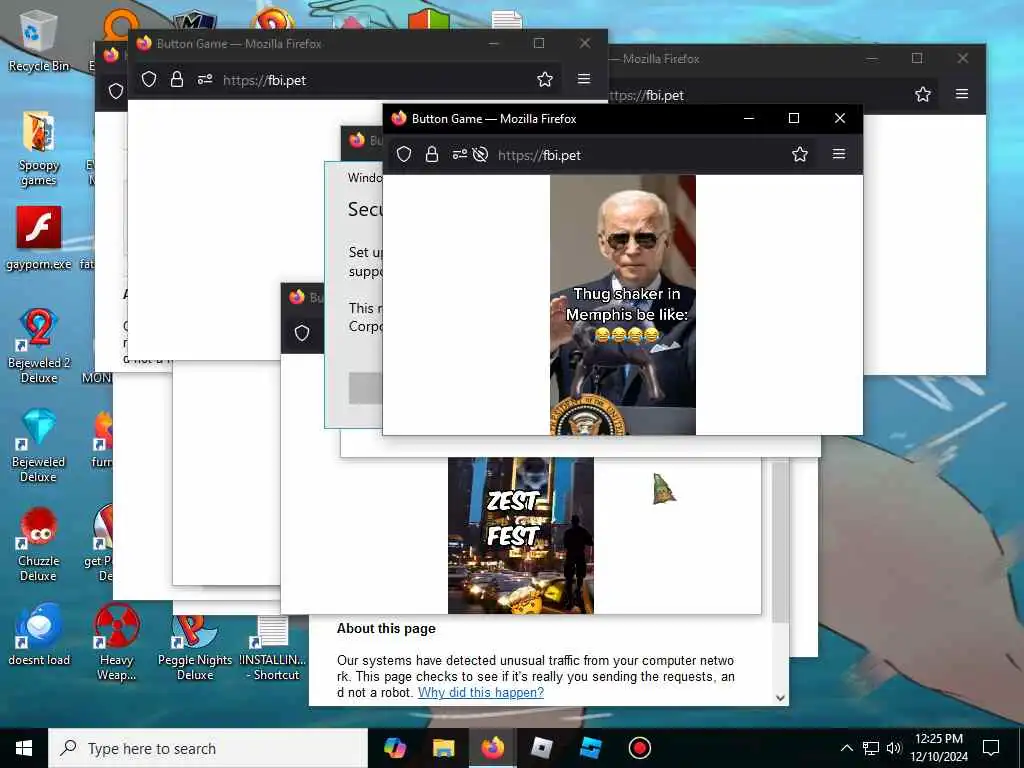The width and height of the screenshot is (1024, 768).
Task: Click the red record icon on taskbar
Action: click(639, 748)
